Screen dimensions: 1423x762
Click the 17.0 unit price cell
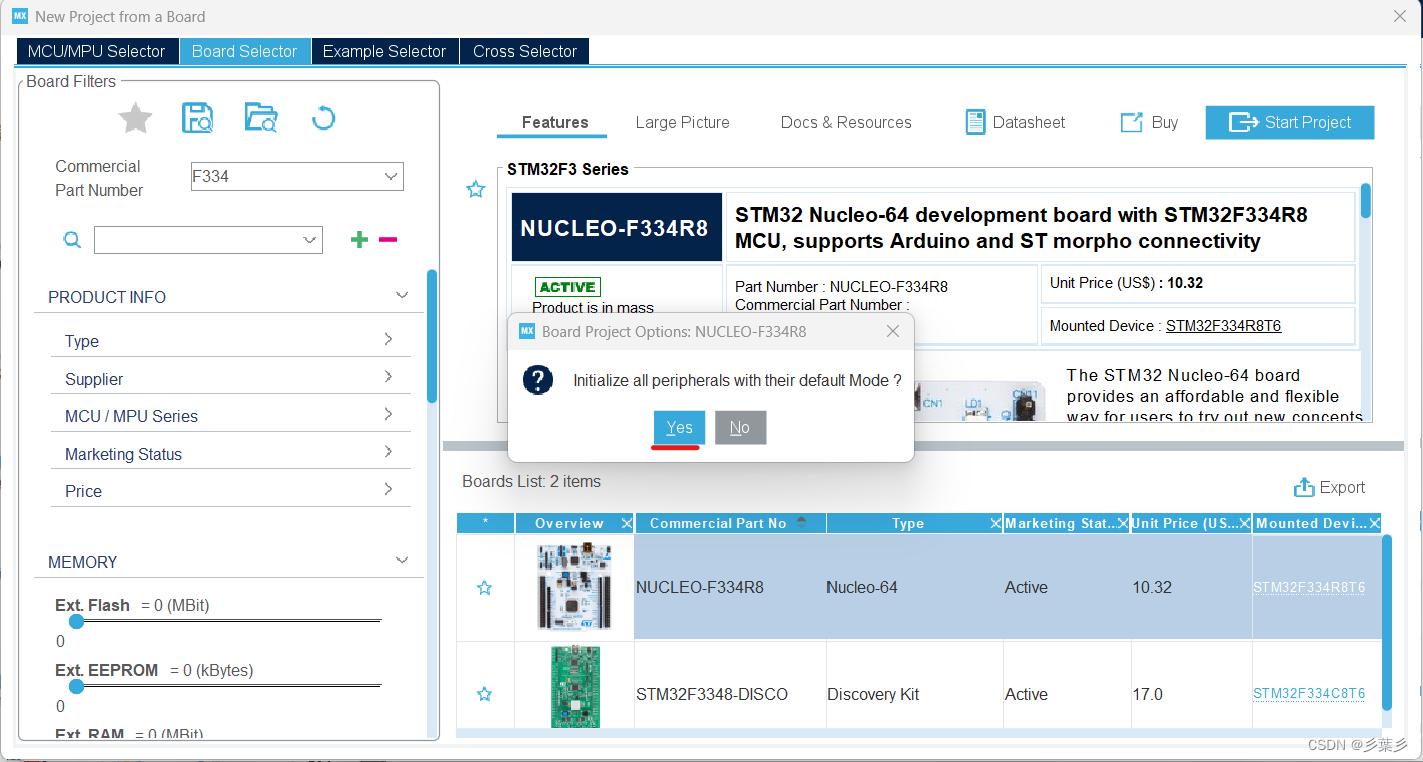1191,694
